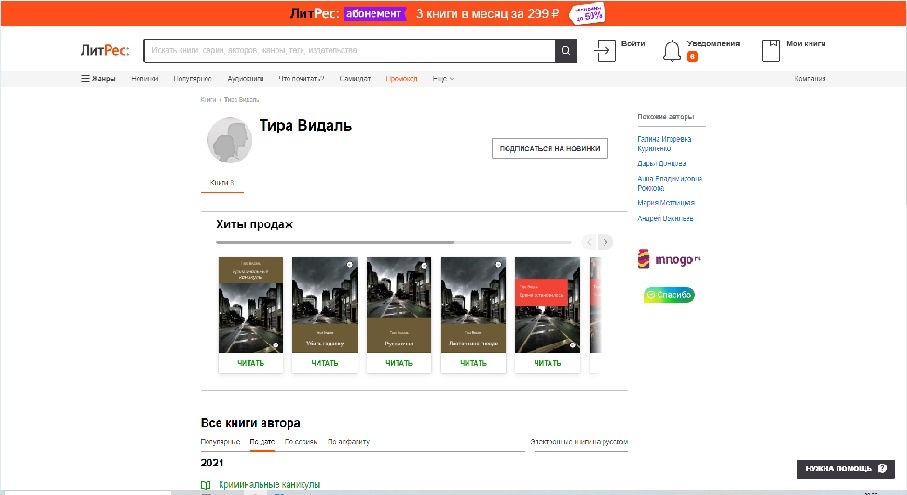Open red-label fifth book cover

click(547, 305)
